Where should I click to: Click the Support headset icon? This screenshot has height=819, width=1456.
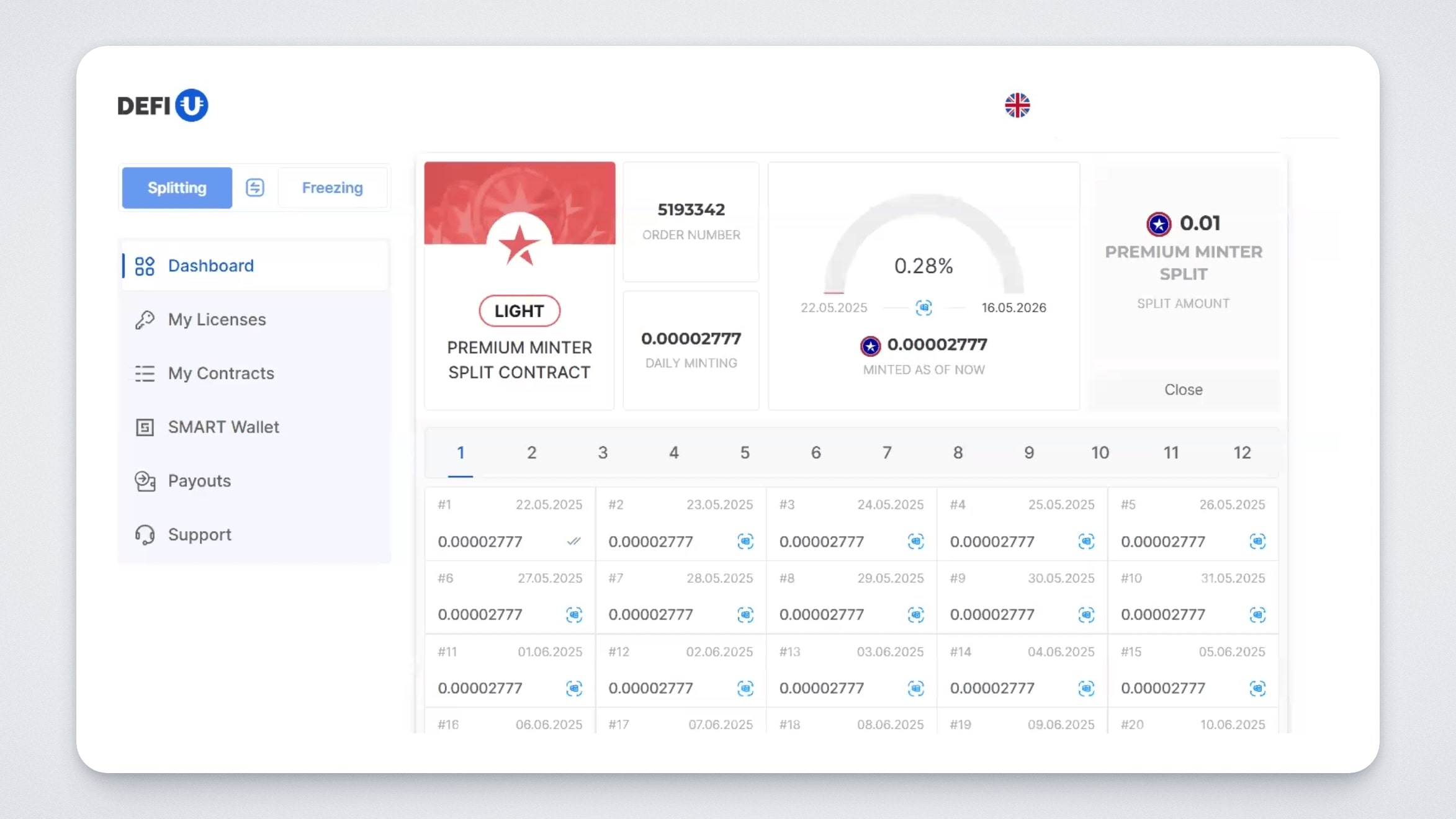click(x=145, y=535)
